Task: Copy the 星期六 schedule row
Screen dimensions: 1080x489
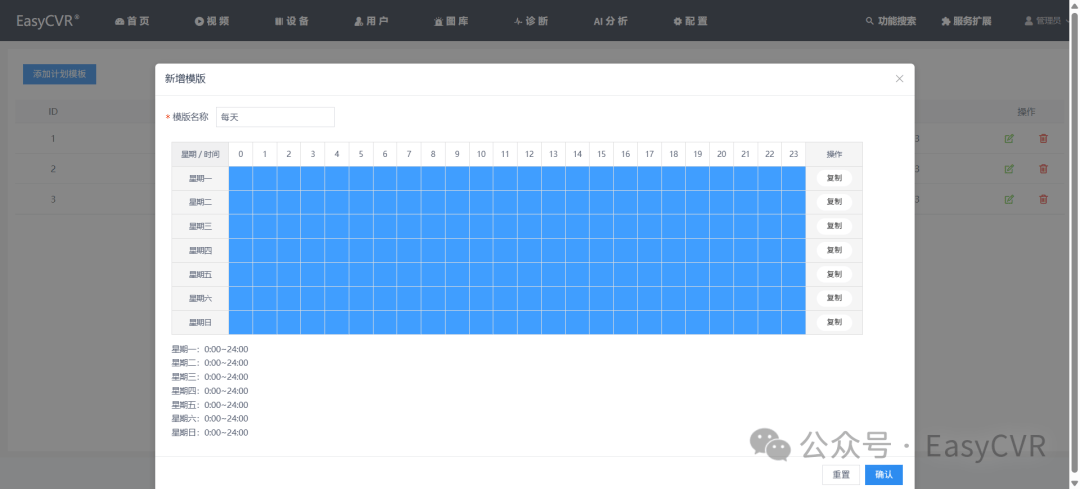Action: 834,298
